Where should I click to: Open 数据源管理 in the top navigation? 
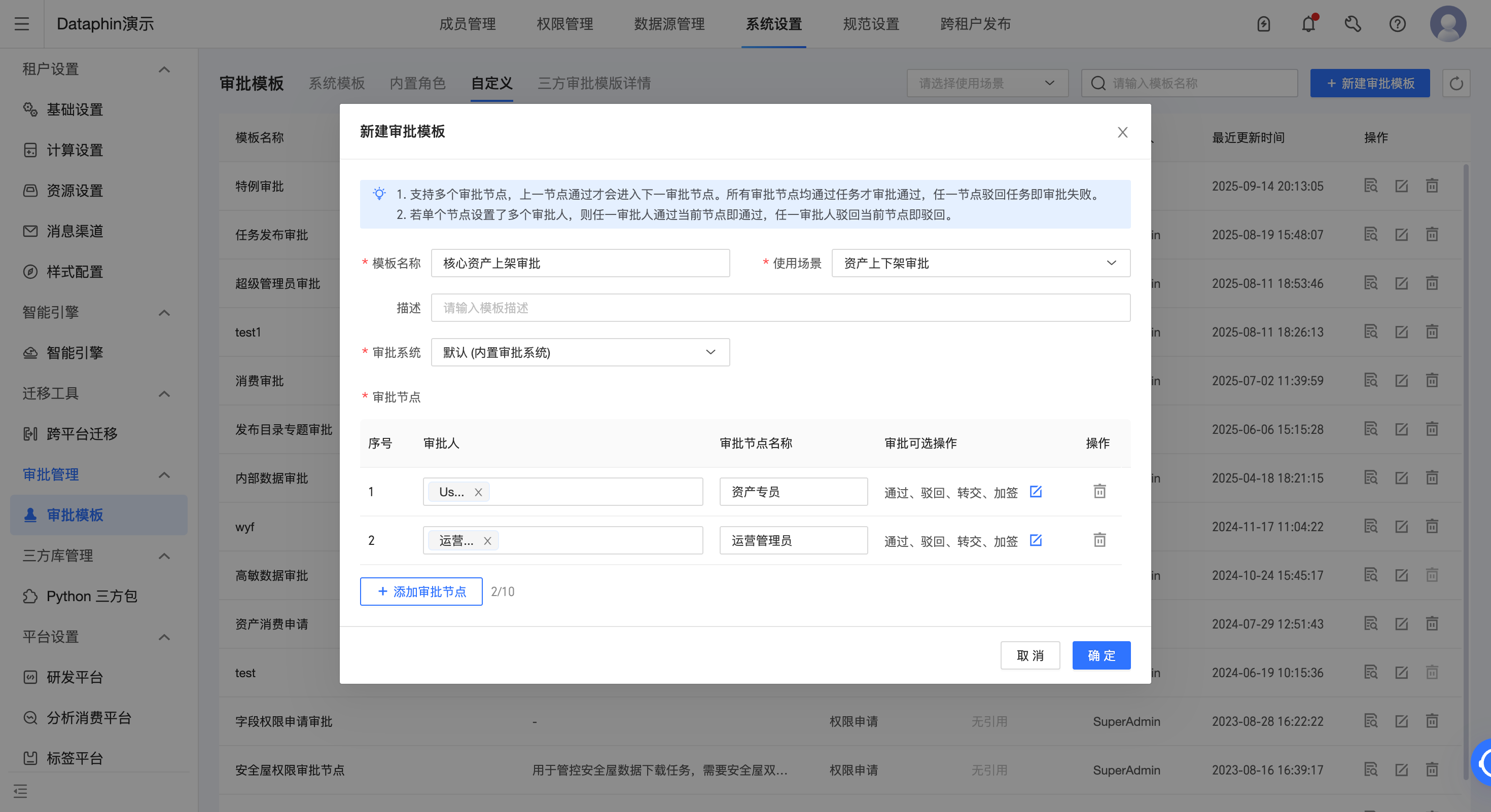pyautogui.click(x=668, y=24)
